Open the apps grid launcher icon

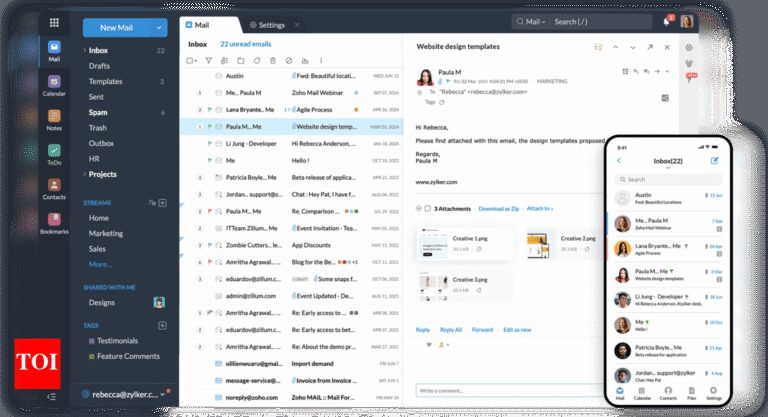[54, 22]
